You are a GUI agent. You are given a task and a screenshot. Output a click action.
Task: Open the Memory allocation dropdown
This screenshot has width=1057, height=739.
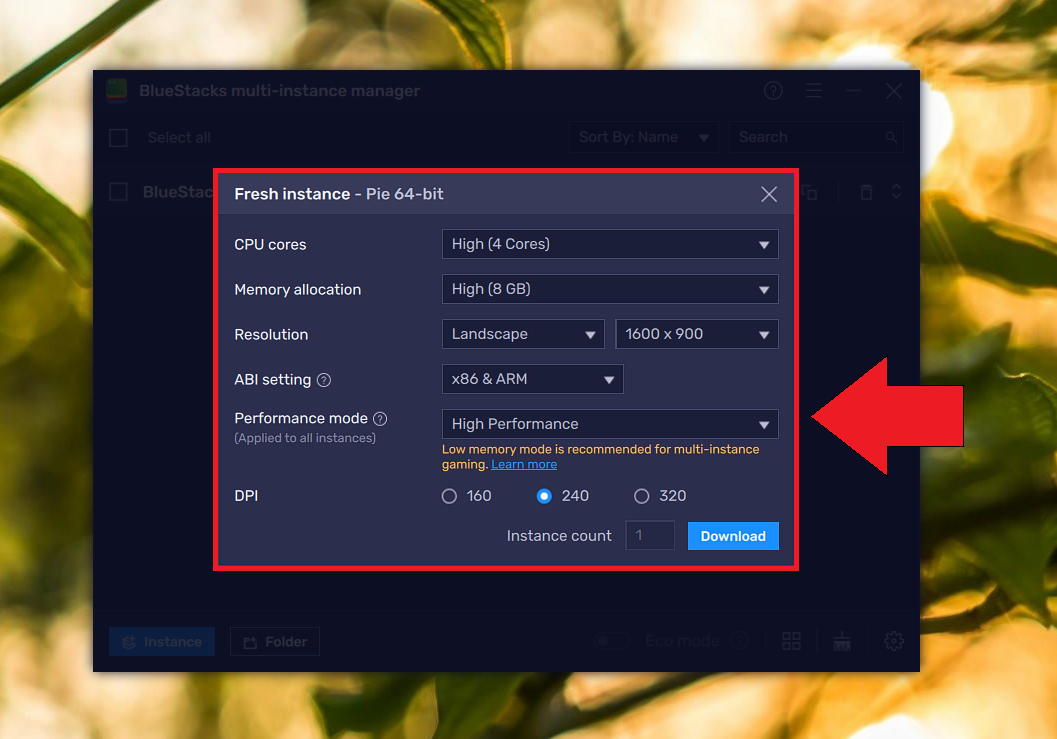click(610, 288)
